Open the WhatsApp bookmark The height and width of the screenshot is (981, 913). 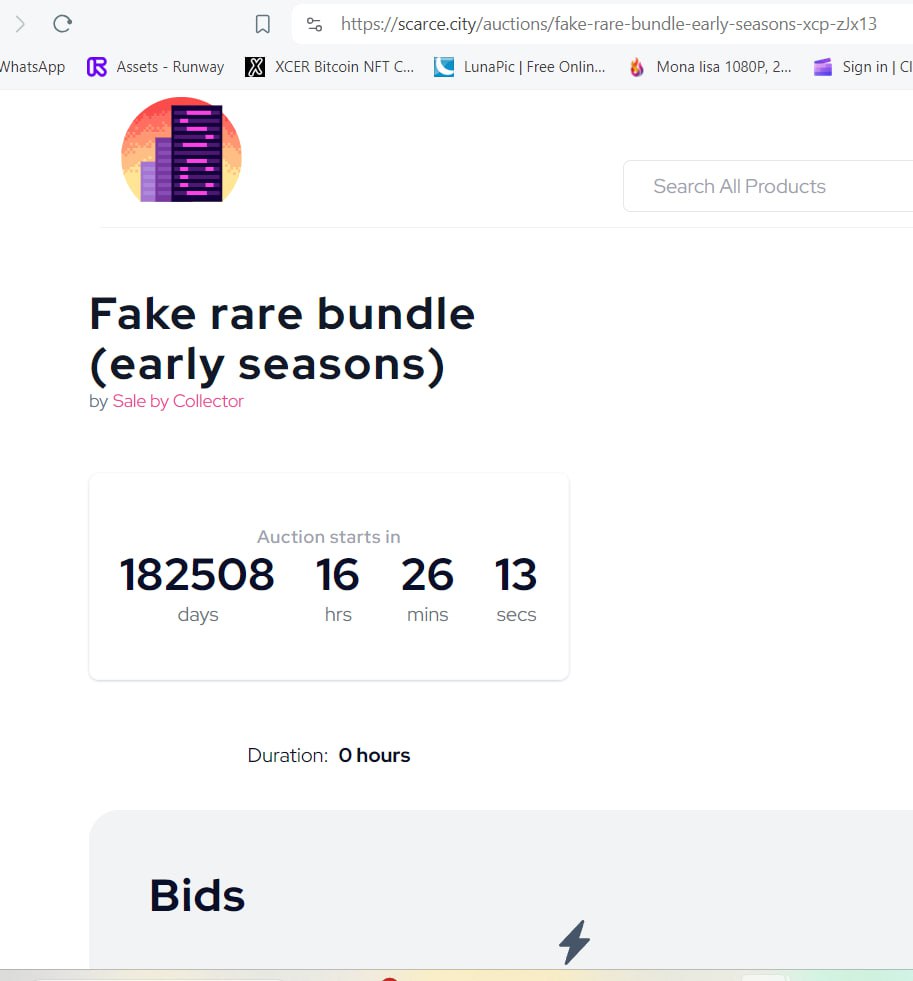33,67
